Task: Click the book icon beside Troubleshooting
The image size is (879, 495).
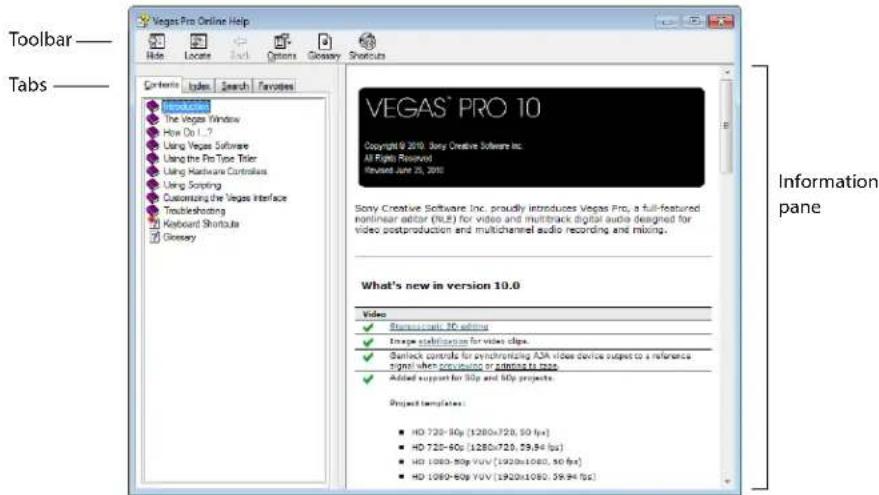Action: (x=152, y=211)
